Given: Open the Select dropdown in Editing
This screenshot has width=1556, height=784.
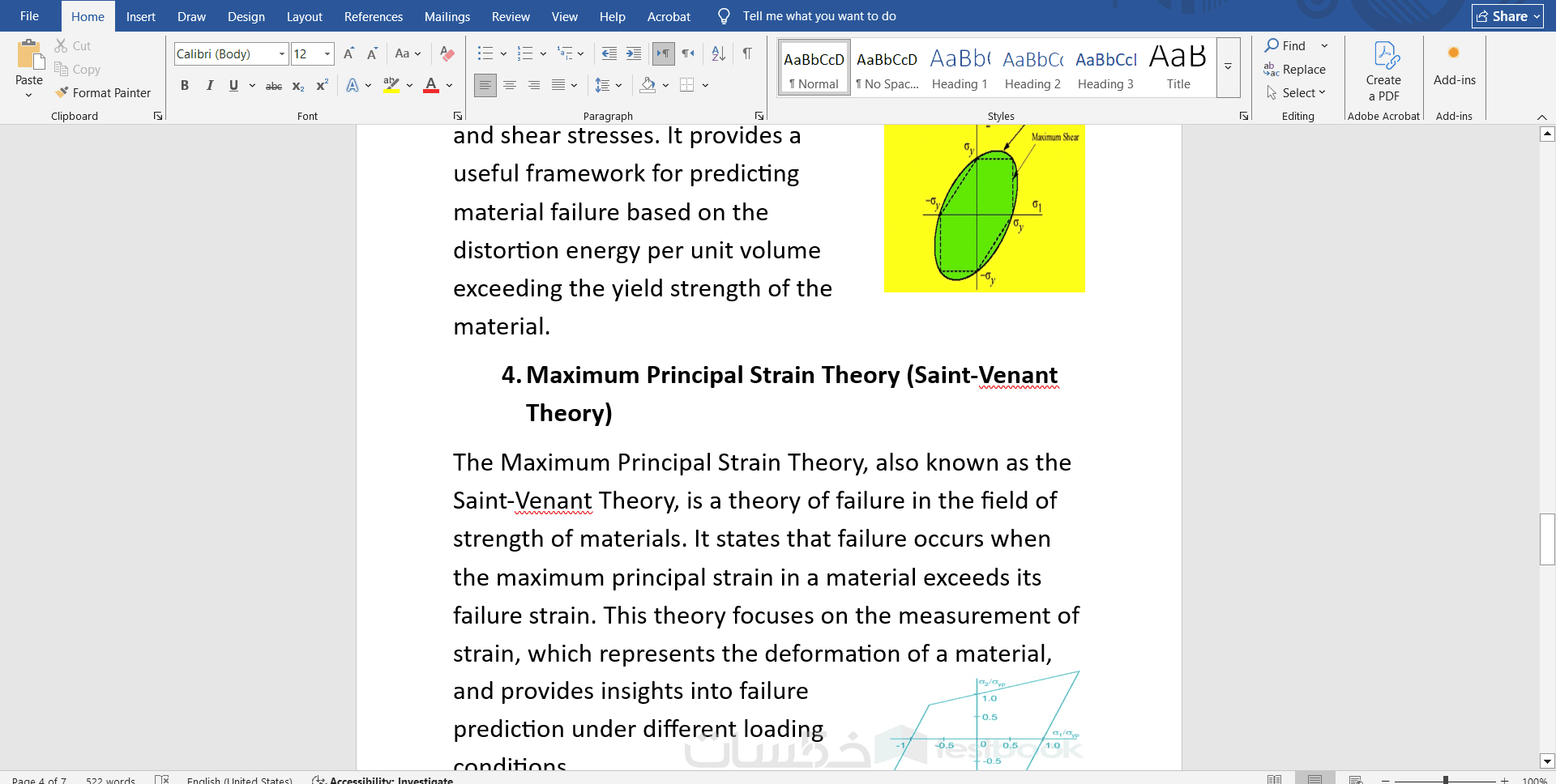Looking at the screenshot, I should 1296,93.
